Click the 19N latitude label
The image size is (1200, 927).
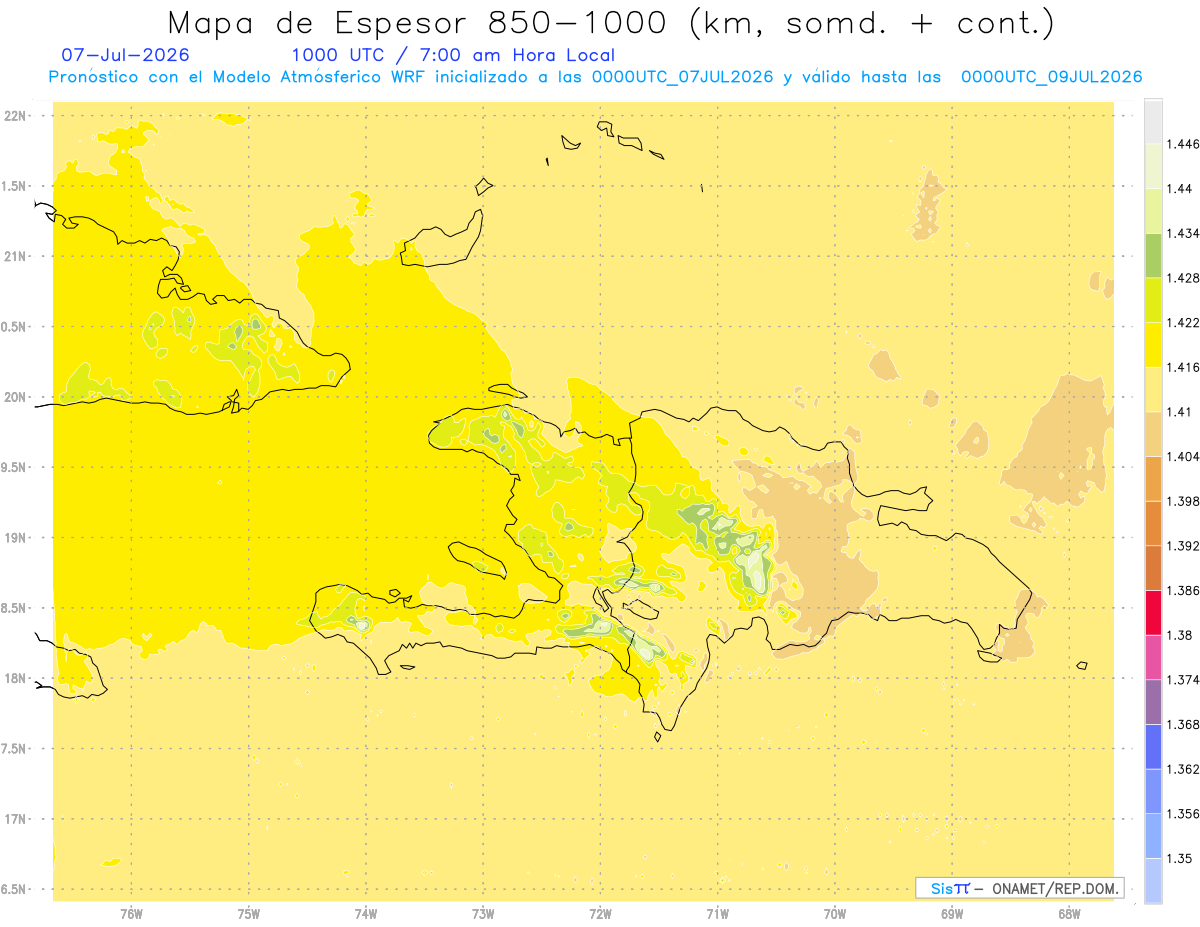(16, 538)
